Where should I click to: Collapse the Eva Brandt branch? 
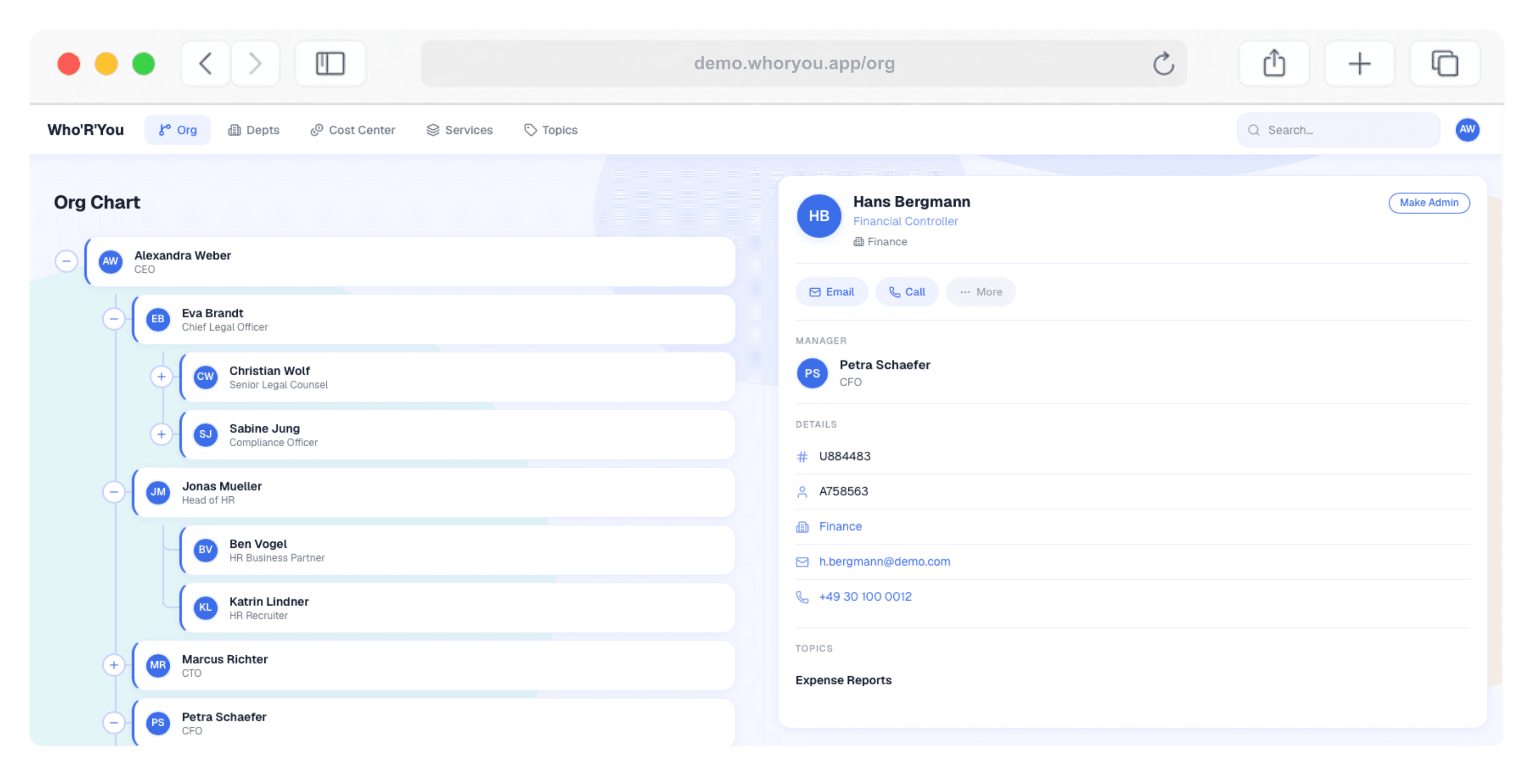point(114,319)
